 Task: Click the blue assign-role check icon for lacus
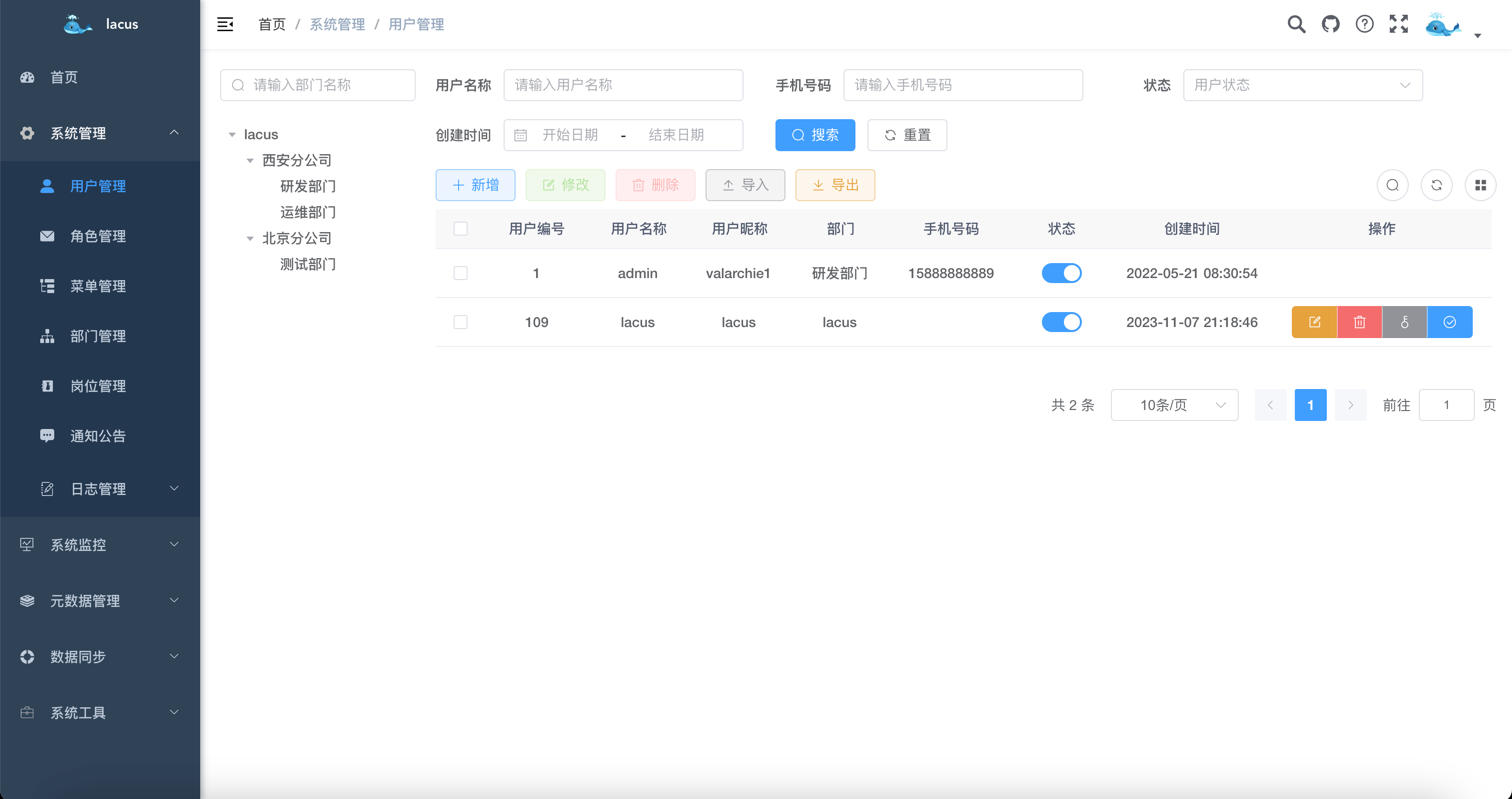1450,322
